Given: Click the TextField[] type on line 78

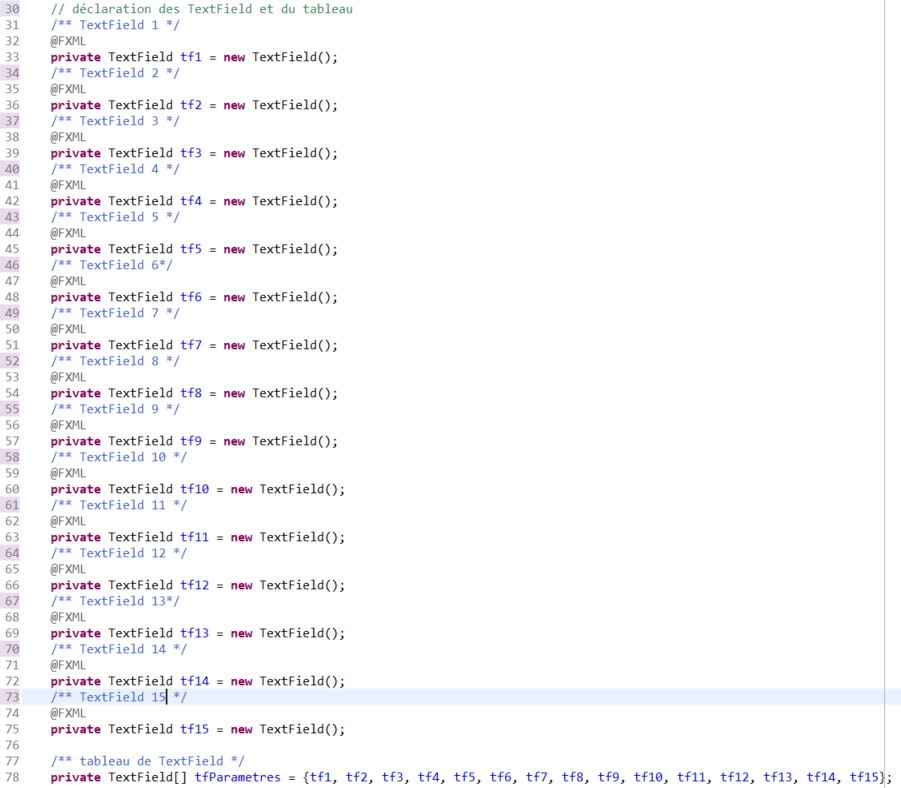Looking at the screenshot, I should (148, 778).
